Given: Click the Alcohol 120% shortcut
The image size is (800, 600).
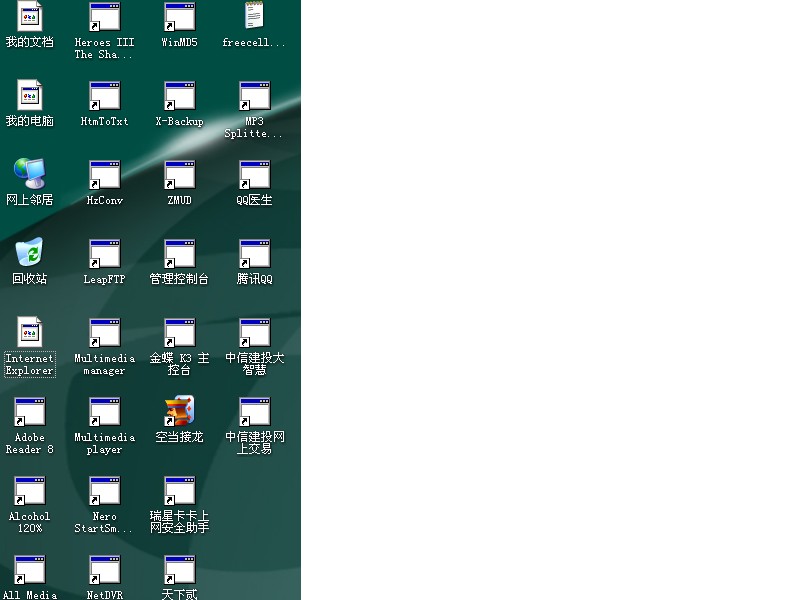Looking at the screenshot, I should (x=29, y=491).
